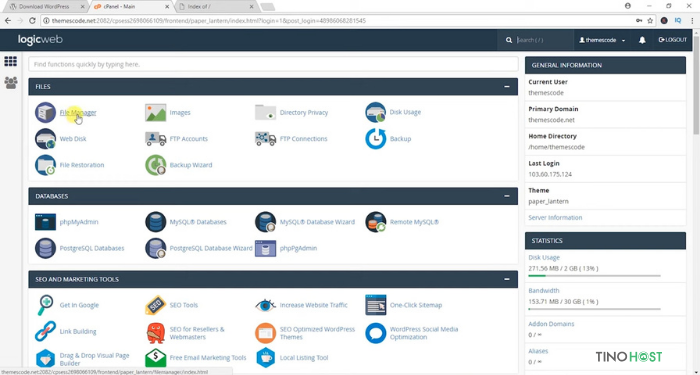Click the notifications bell icon

pos(642,40)
